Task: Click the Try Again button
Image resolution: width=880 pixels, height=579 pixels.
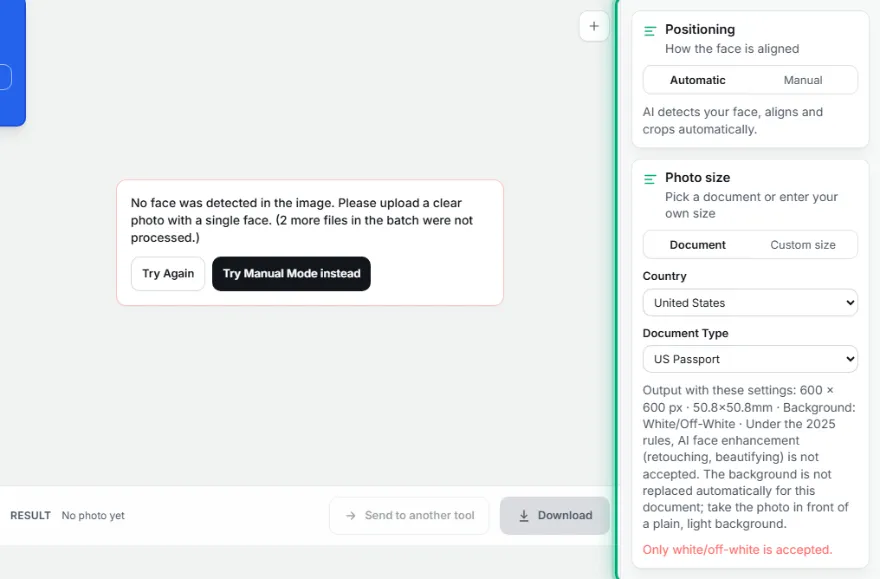Action: [168, 274]
